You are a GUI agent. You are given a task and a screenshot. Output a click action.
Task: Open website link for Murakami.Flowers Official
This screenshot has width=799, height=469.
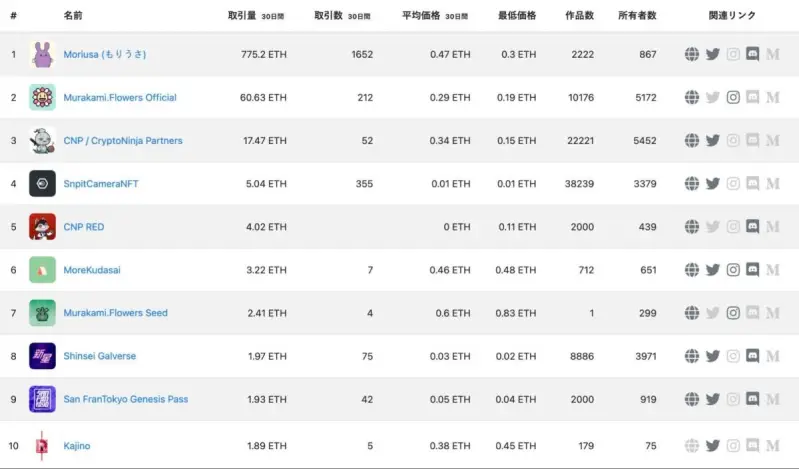click(691, 97)
